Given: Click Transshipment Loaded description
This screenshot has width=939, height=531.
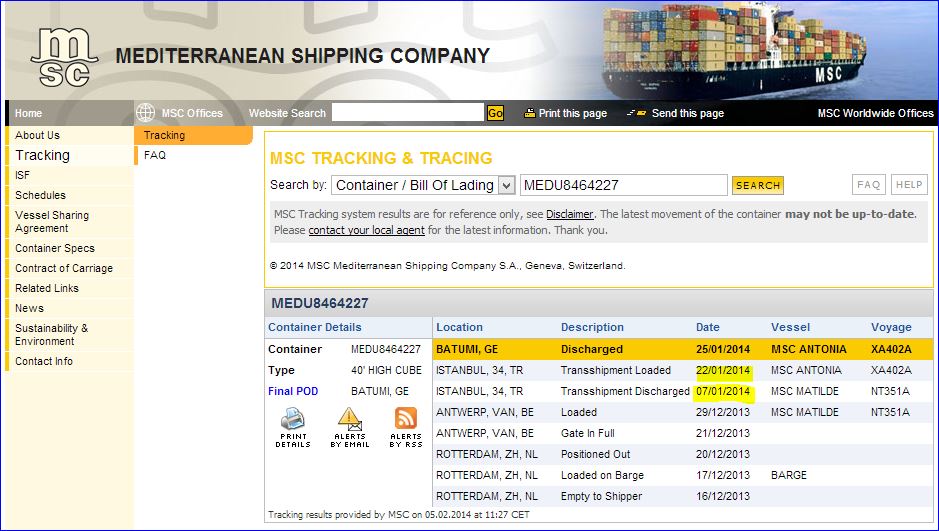Looking at the screenshot, I should coord(616,371).
